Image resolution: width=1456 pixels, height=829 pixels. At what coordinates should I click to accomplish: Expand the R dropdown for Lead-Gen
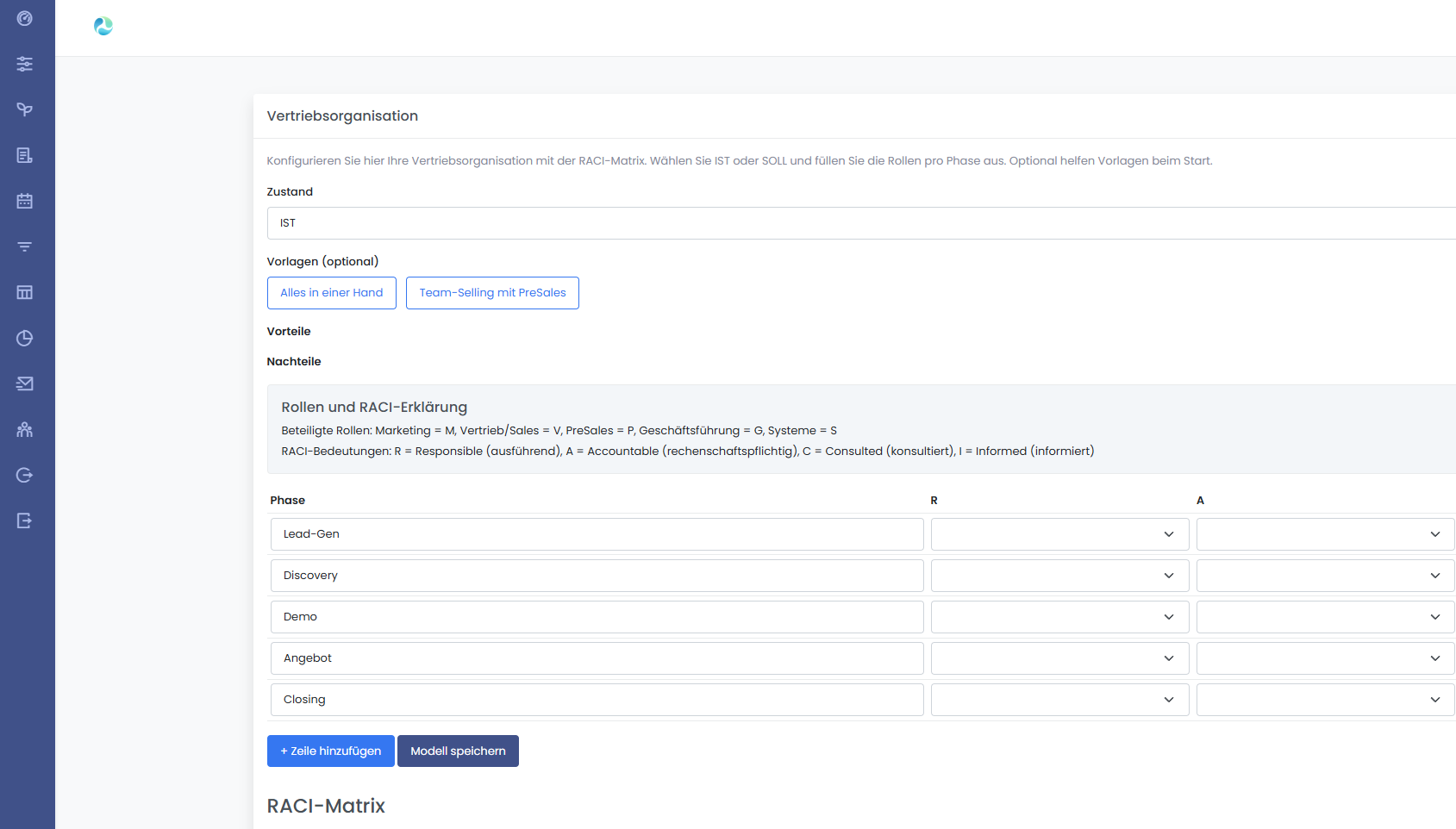[1059, 534]
